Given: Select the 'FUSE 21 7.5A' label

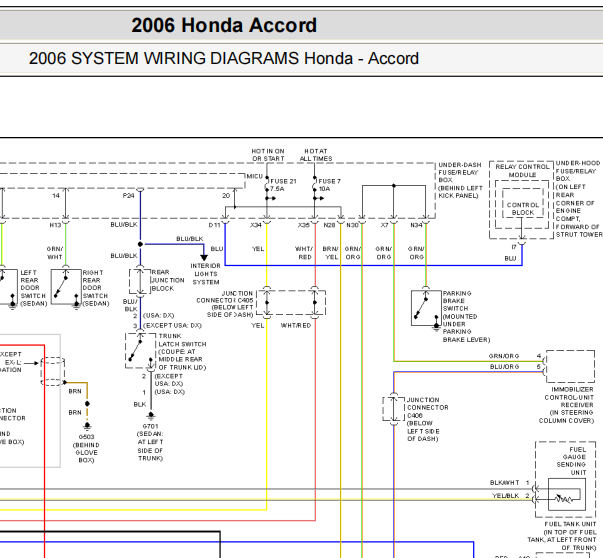Looking at the screenshot, I should (x=283, y=185).
